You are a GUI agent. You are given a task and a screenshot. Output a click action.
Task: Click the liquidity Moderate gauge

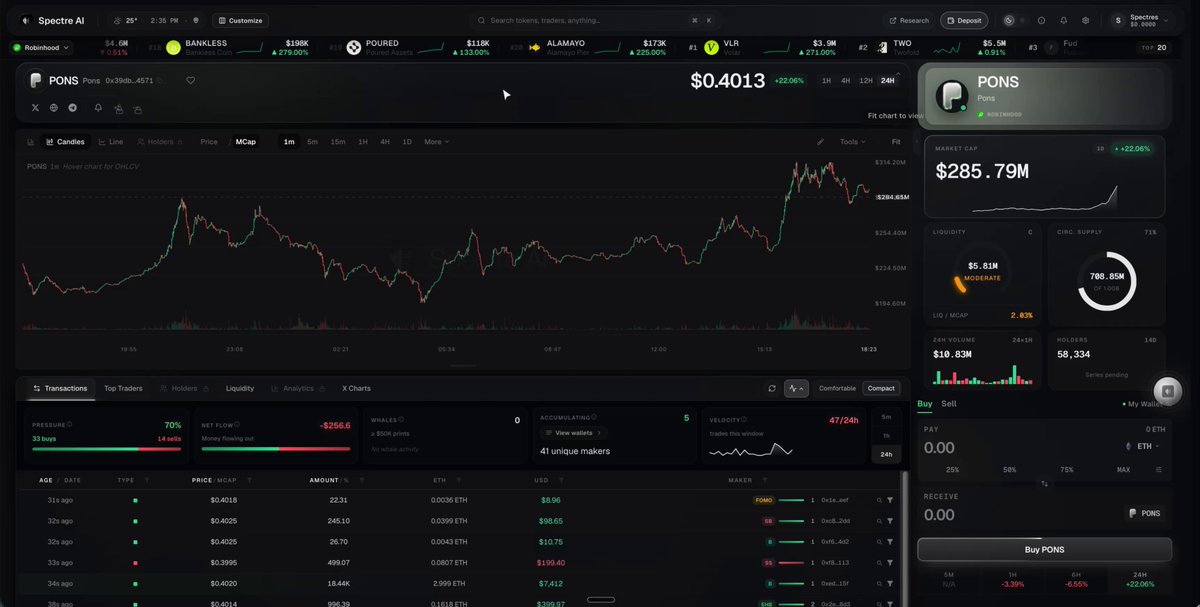tap(982, 271)
